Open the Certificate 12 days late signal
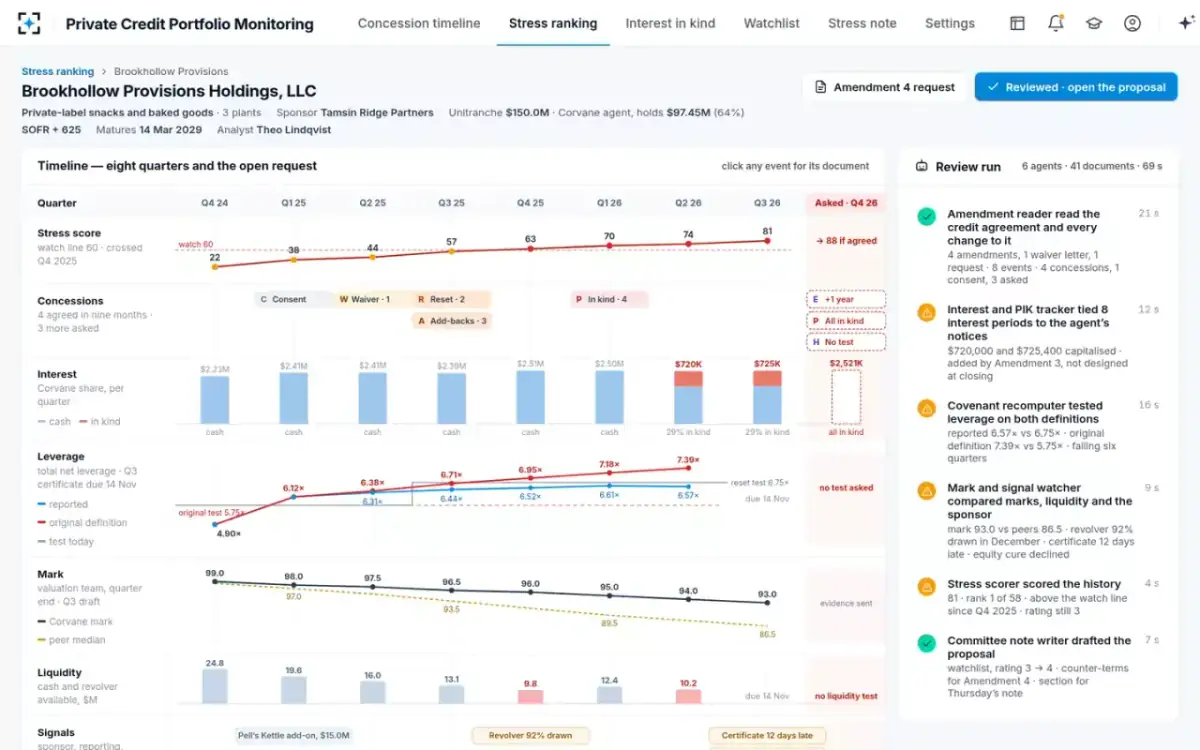Screen dimensions: 1200x750 [768, 735]
